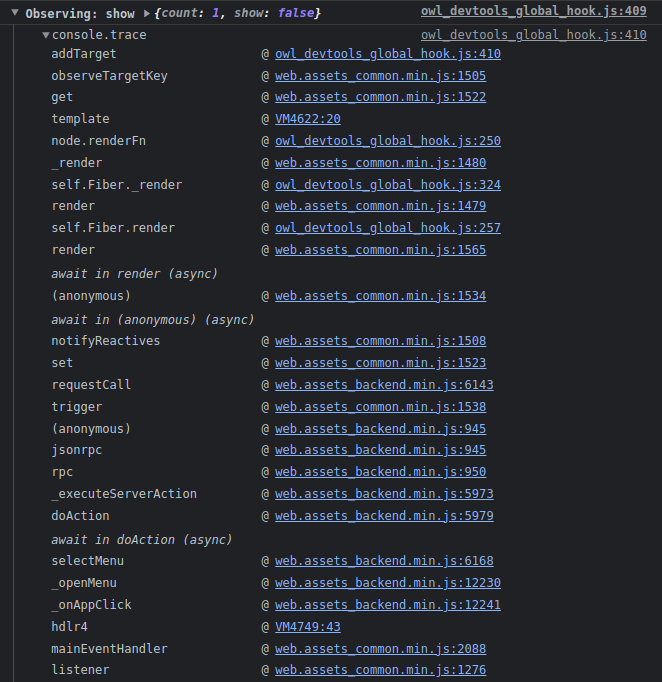This screenshot has height=682, width=662.
Task: Open web.assets_common.min.js:1508 for notifyReactives
Action: pyautogui.click(x=380, y=341)
